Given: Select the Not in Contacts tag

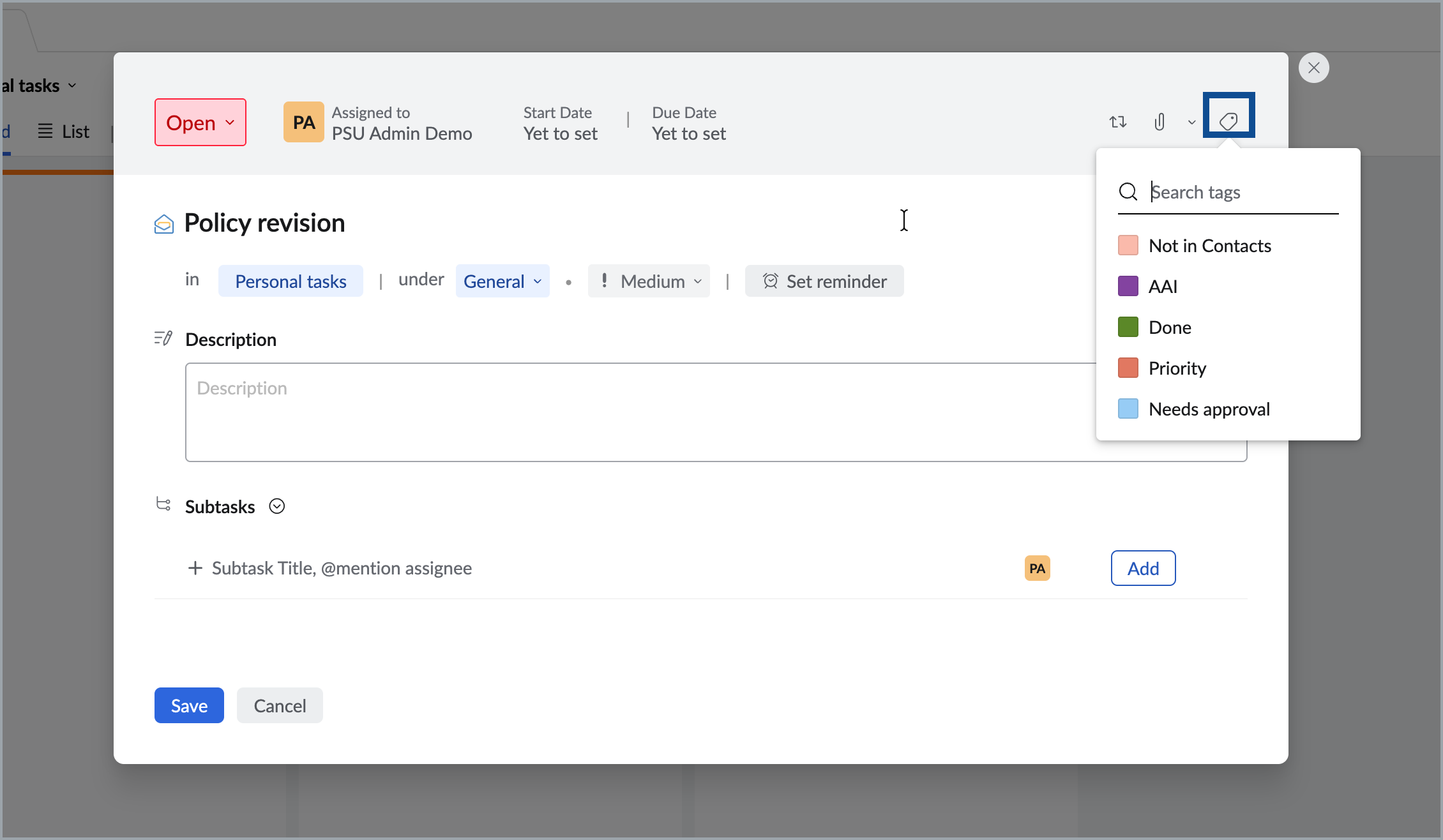Looking at the screenshot, I should click(x=1228, y=246).
